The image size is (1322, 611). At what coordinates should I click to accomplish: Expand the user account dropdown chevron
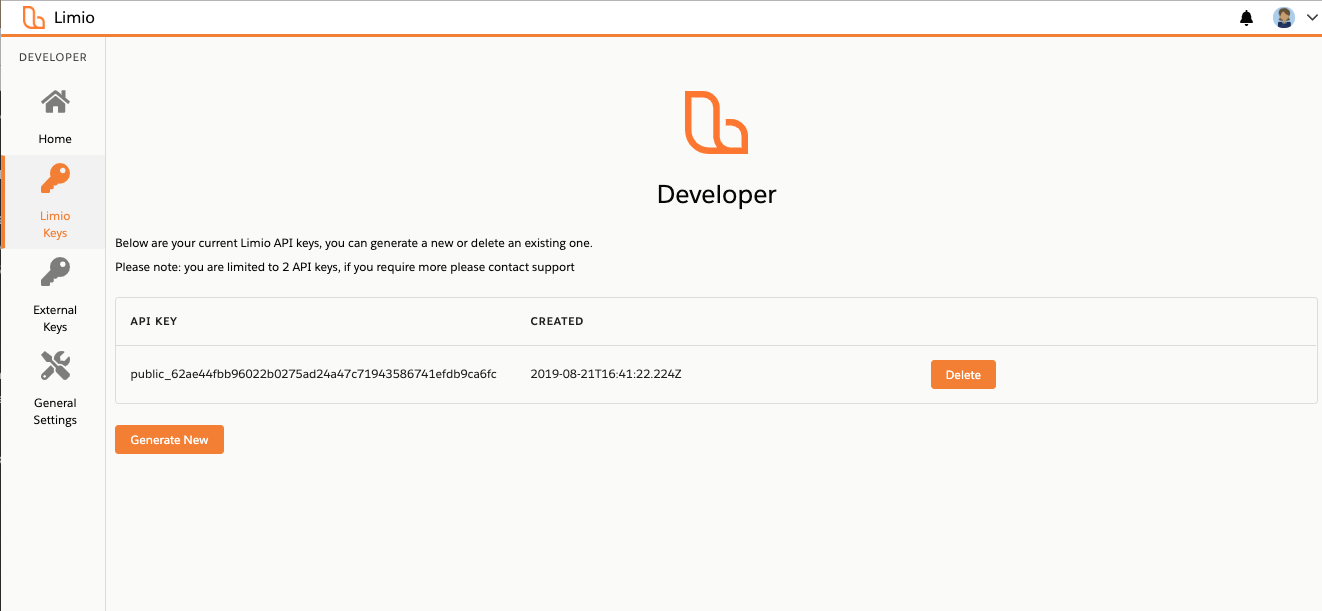pos(1312,17)
